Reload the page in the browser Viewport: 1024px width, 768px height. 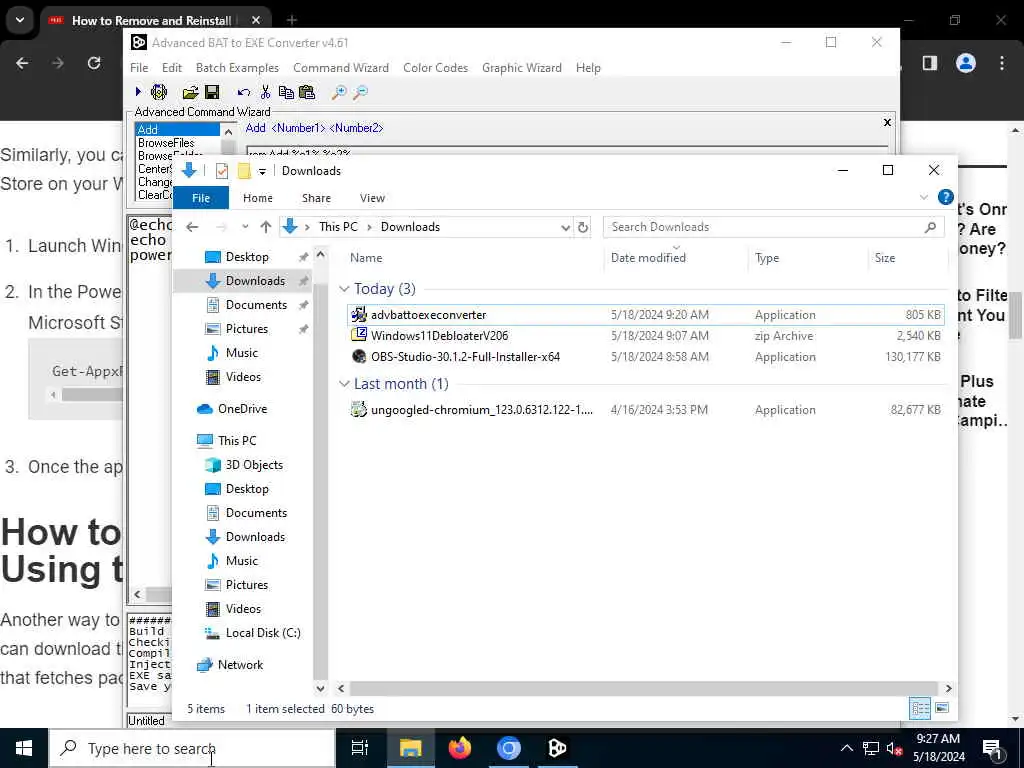94,63
